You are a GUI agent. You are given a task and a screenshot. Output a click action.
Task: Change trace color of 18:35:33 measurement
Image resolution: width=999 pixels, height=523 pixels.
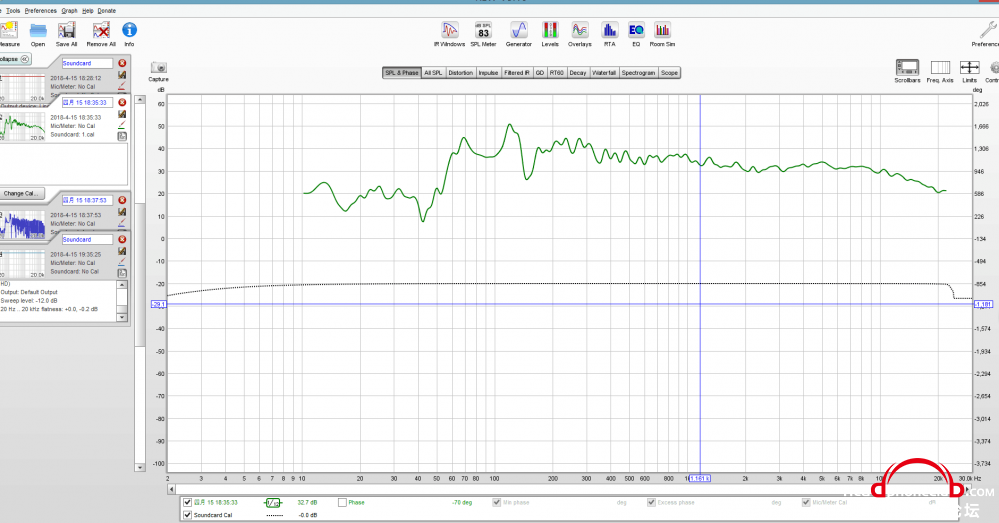(122, 125)
